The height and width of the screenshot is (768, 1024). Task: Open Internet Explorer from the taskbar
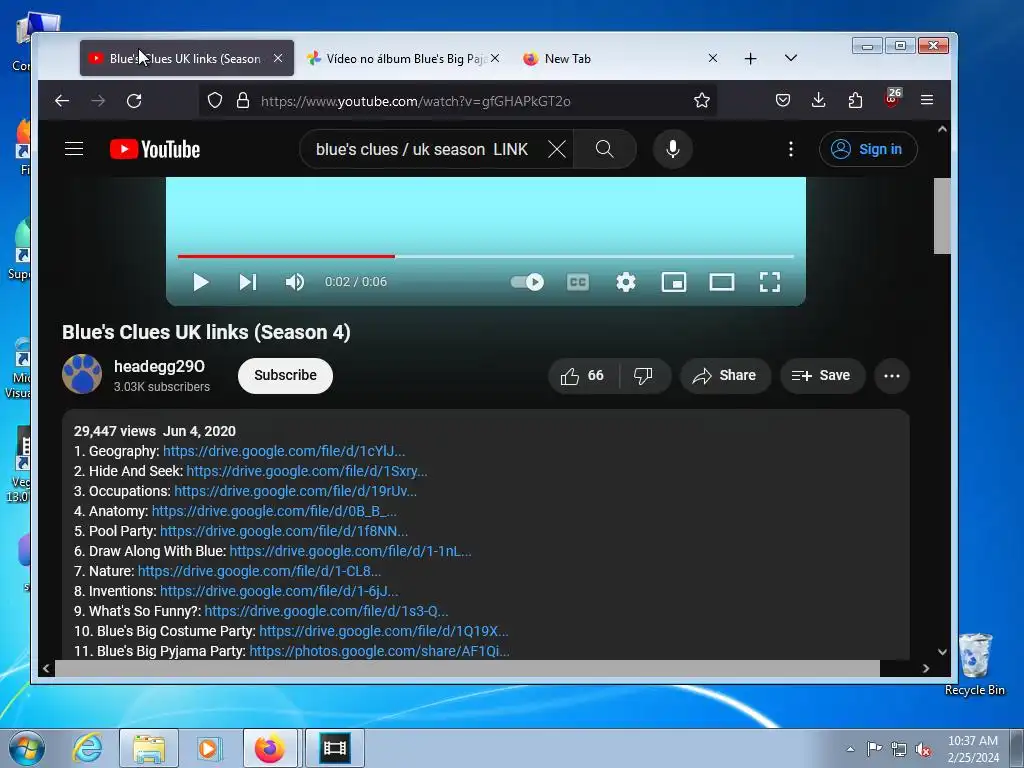[x=88, y=748]
